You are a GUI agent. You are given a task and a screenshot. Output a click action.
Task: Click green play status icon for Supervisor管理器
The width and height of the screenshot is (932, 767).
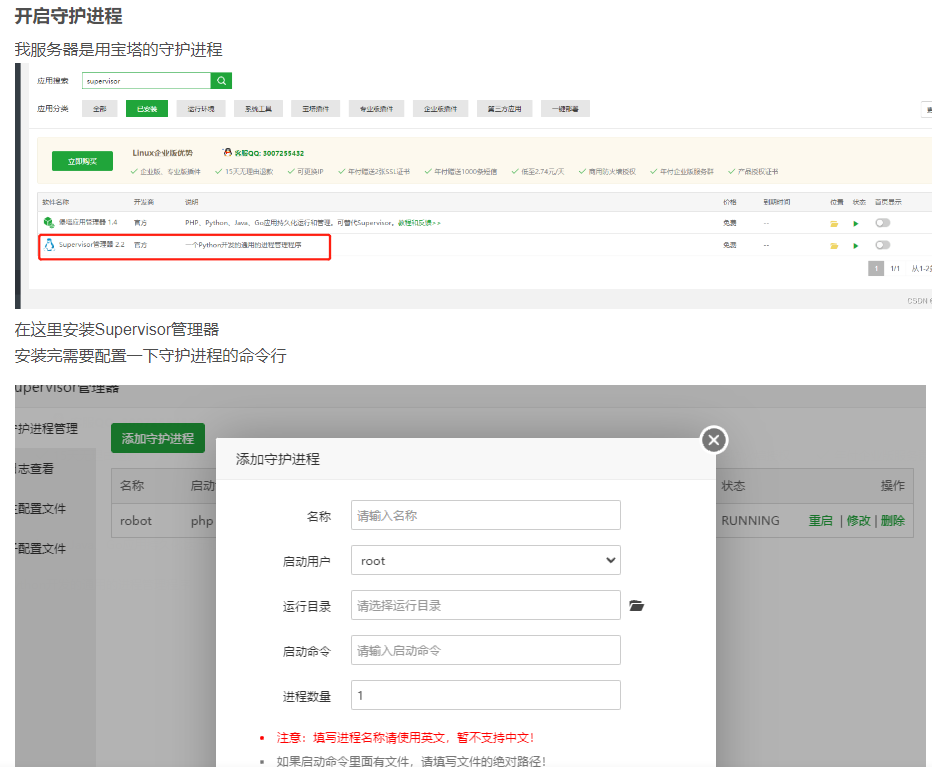[x=856, y=246]
